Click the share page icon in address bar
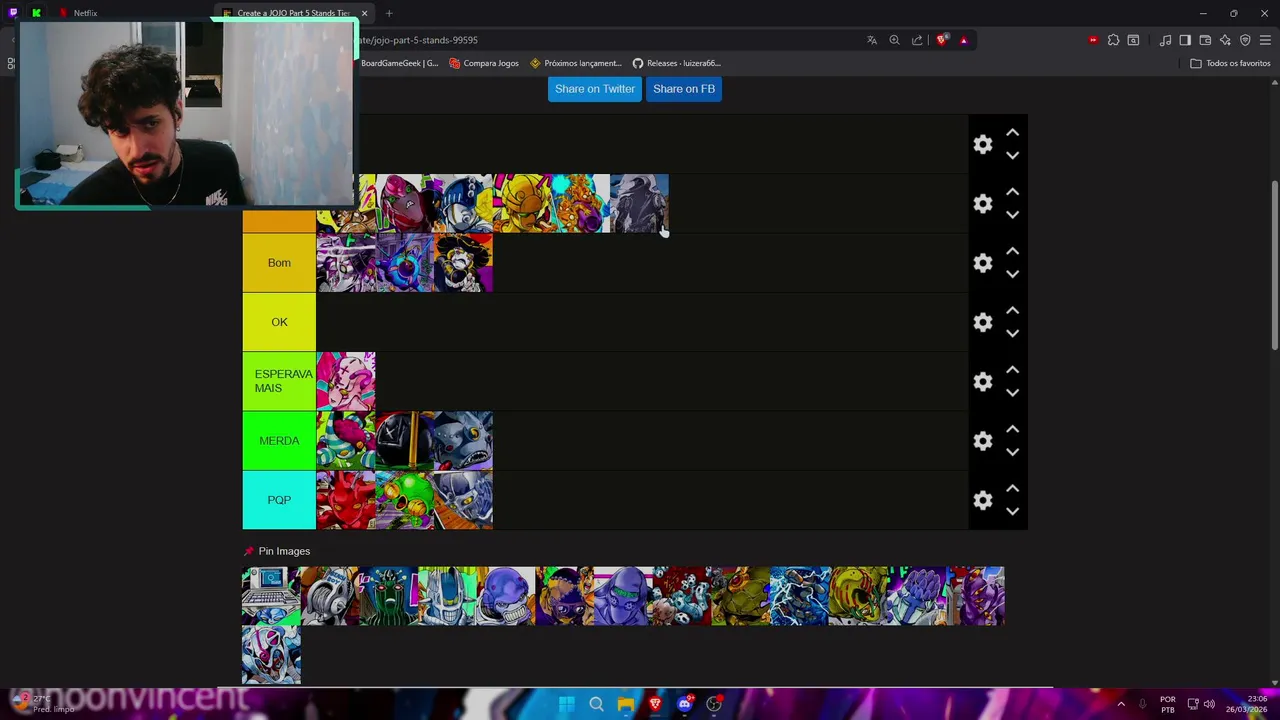1280x720 pixels. 917,40
